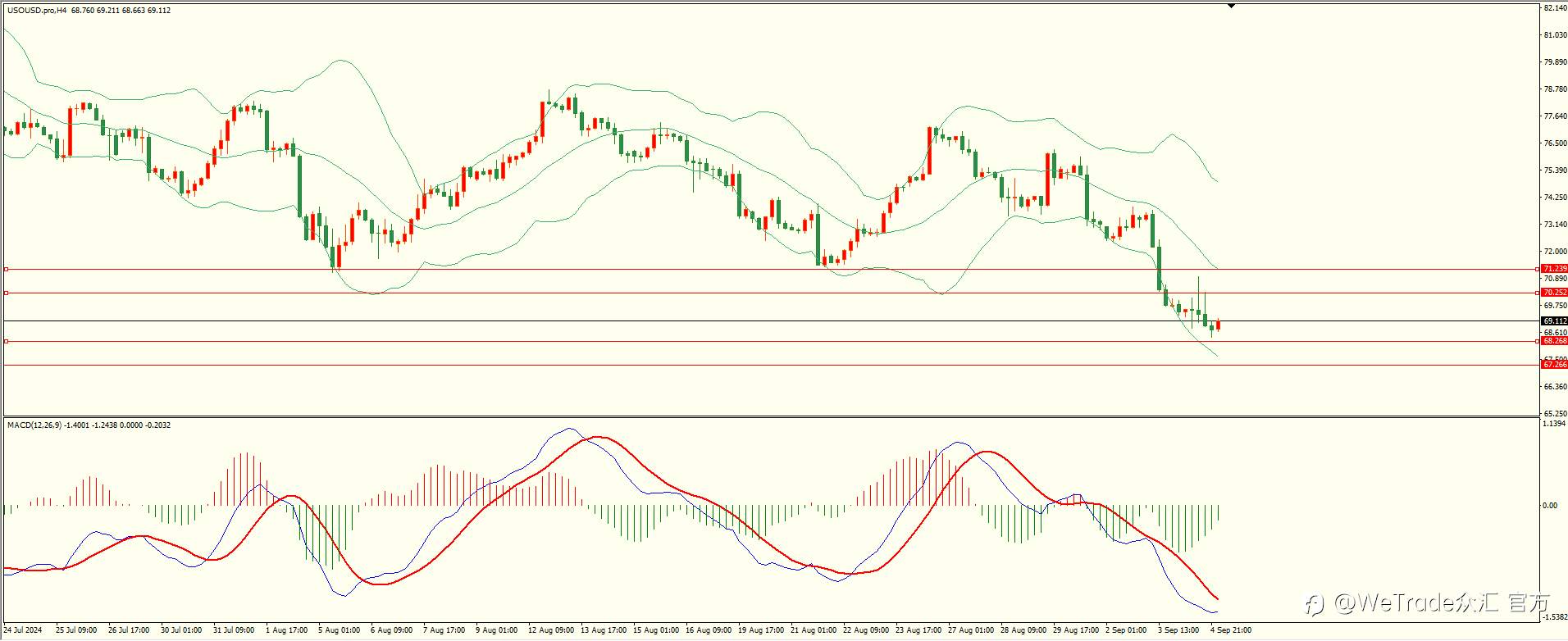Image resolution: width=1568 pixels, height=641 pixels.
Task: Select the red 70.252 price tag
Action: click(1554, 293)
